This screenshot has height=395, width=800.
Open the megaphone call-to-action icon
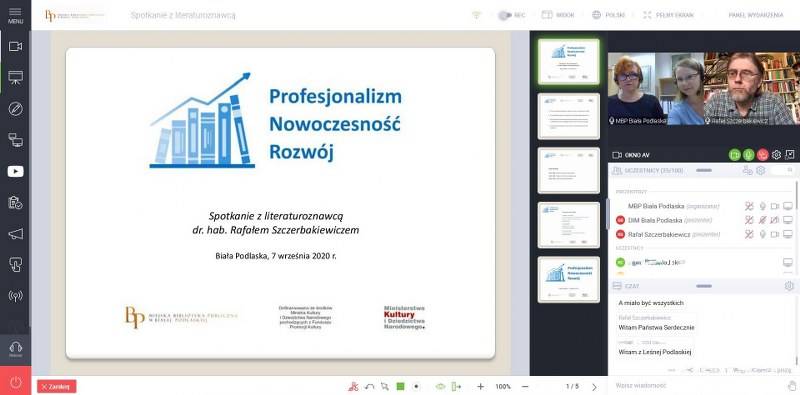point(15,234)
